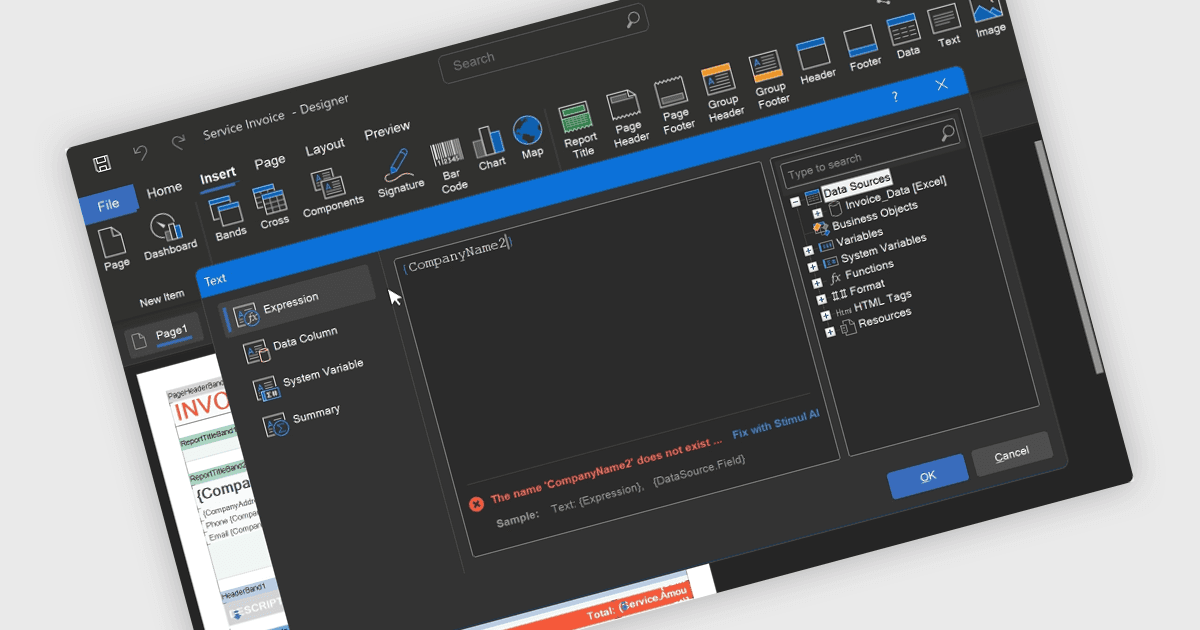Screen dimensions: 1200x630
Task: Add a Header band
Action: [x=814, y=60]
